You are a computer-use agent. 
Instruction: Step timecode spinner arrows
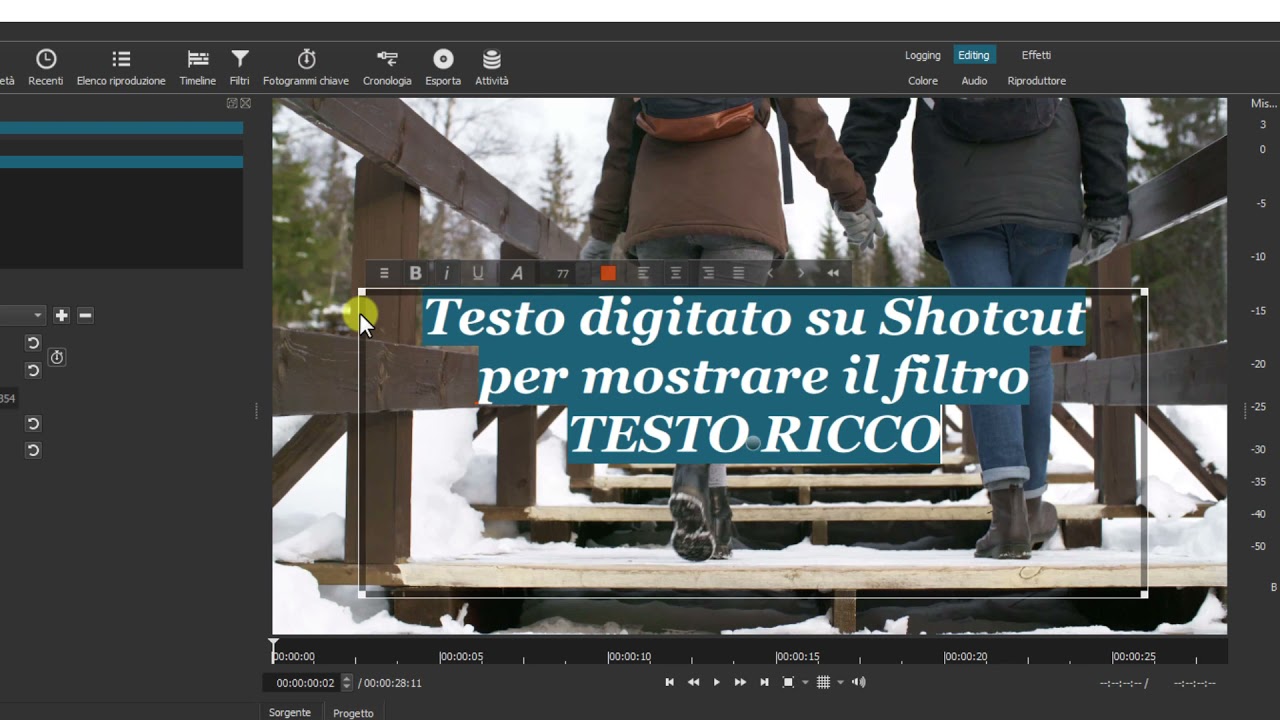[x=347, y=683]
